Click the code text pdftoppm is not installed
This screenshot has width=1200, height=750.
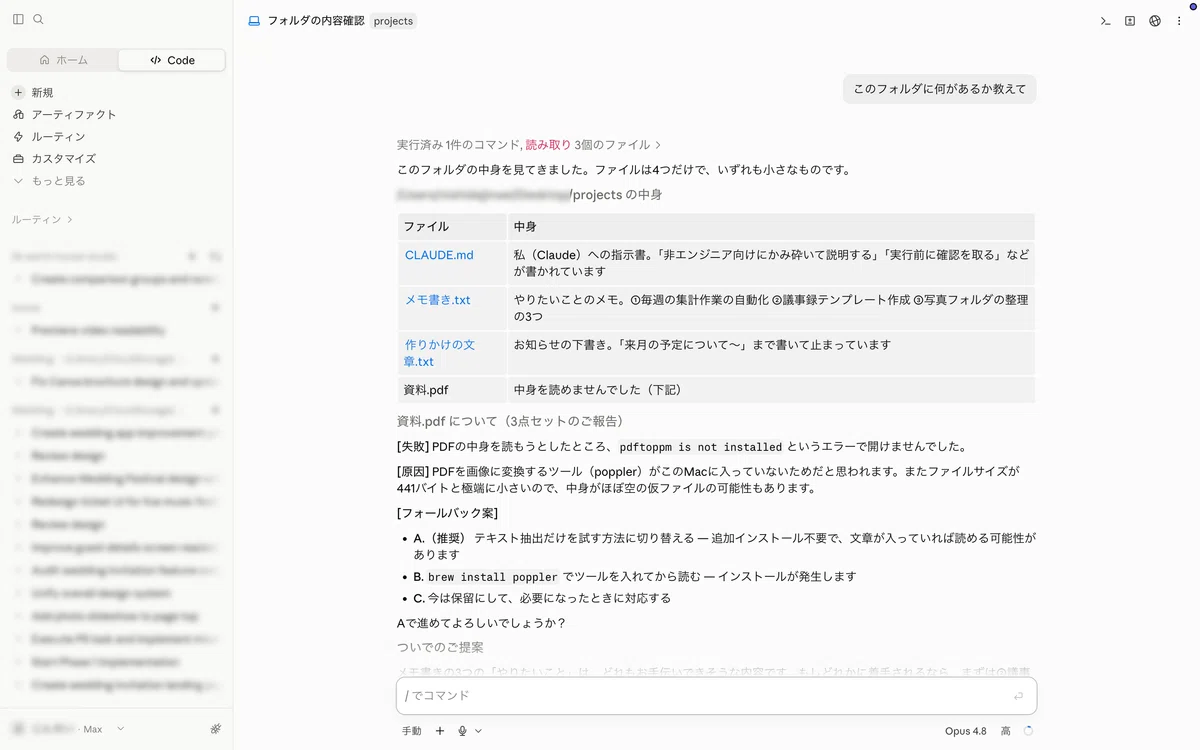[700, 447]
